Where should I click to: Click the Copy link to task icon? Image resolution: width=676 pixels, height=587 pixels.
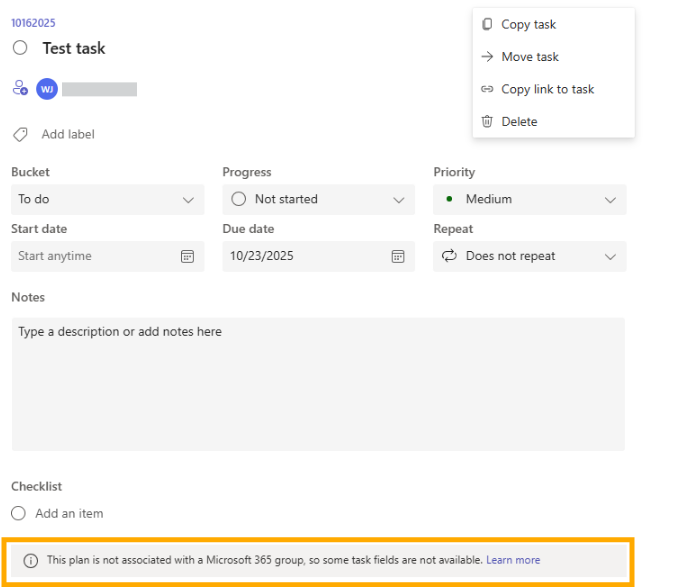(x=487, y=89)
